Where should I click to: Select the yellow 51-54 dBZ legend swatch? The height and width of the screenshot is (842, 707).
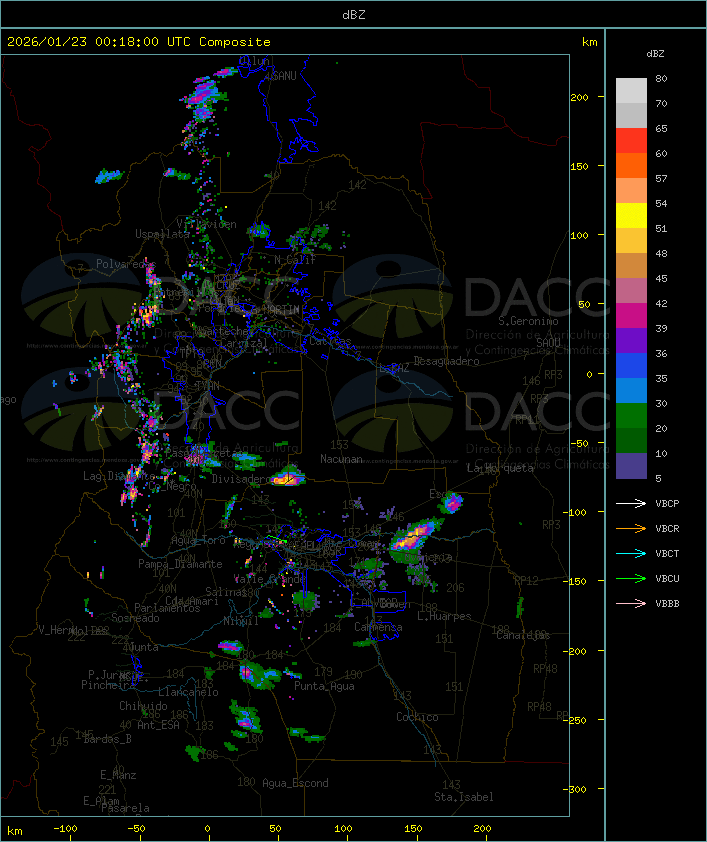pos(631,216)
